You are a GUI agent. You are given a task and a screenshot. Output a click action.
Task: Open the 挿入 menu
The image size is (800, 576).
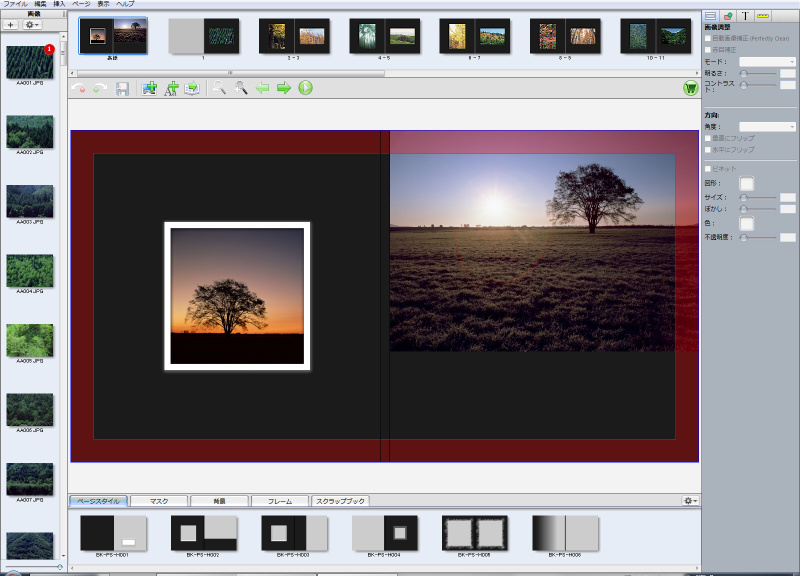[61, 4]
